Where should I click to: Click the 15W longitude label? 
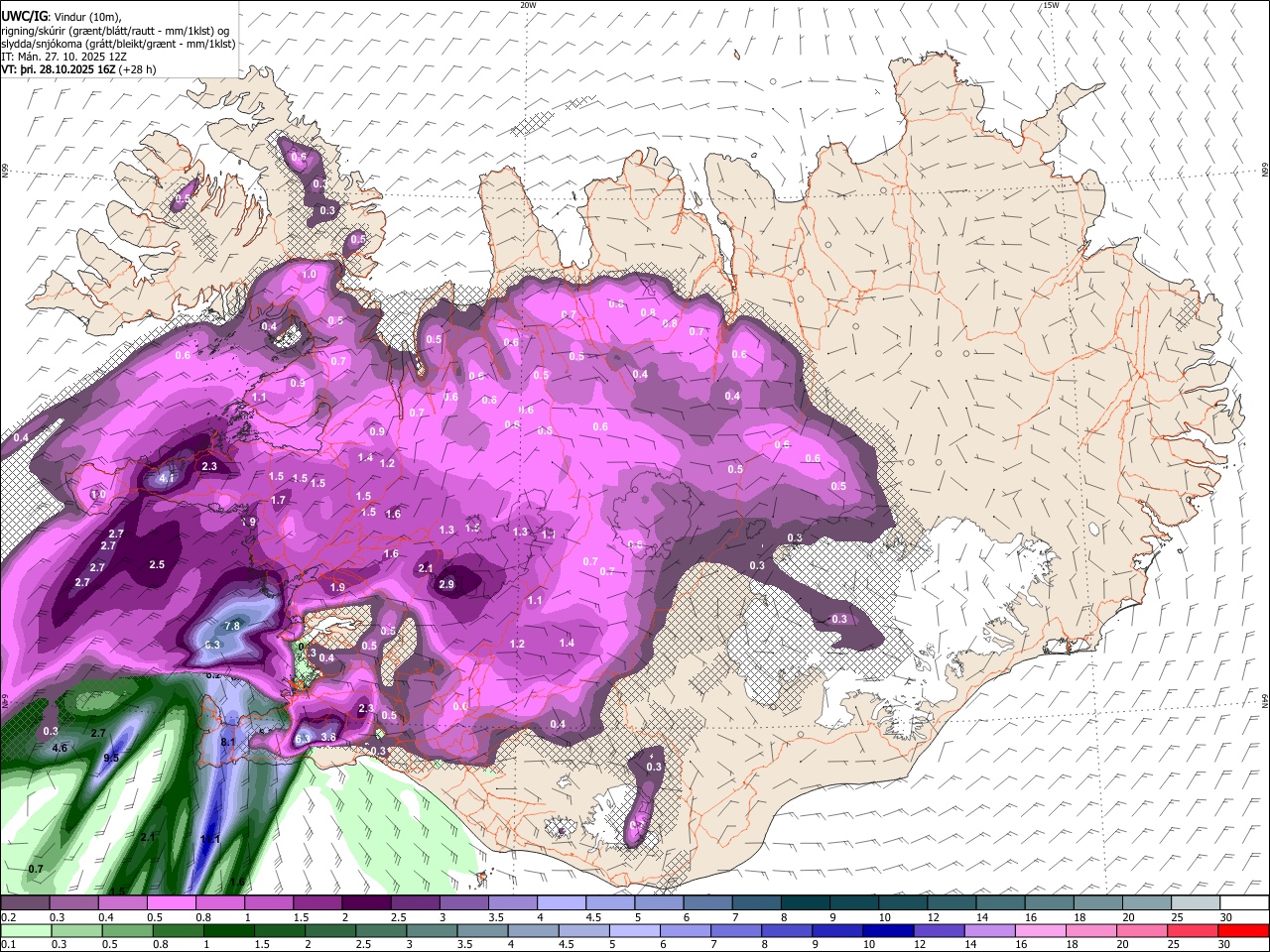coord(1051,5)
